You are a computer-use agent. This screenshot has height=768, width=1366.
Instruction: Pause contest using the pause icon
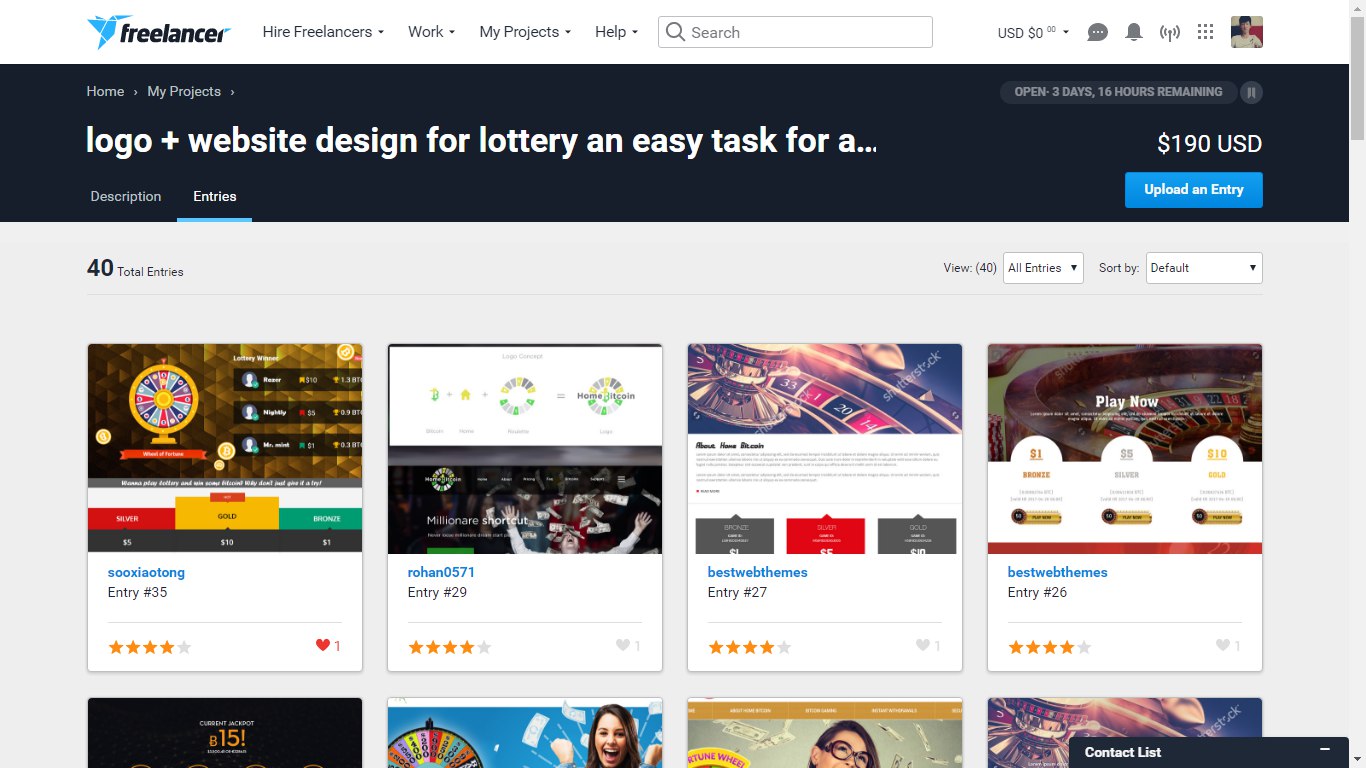(1251, 93)
